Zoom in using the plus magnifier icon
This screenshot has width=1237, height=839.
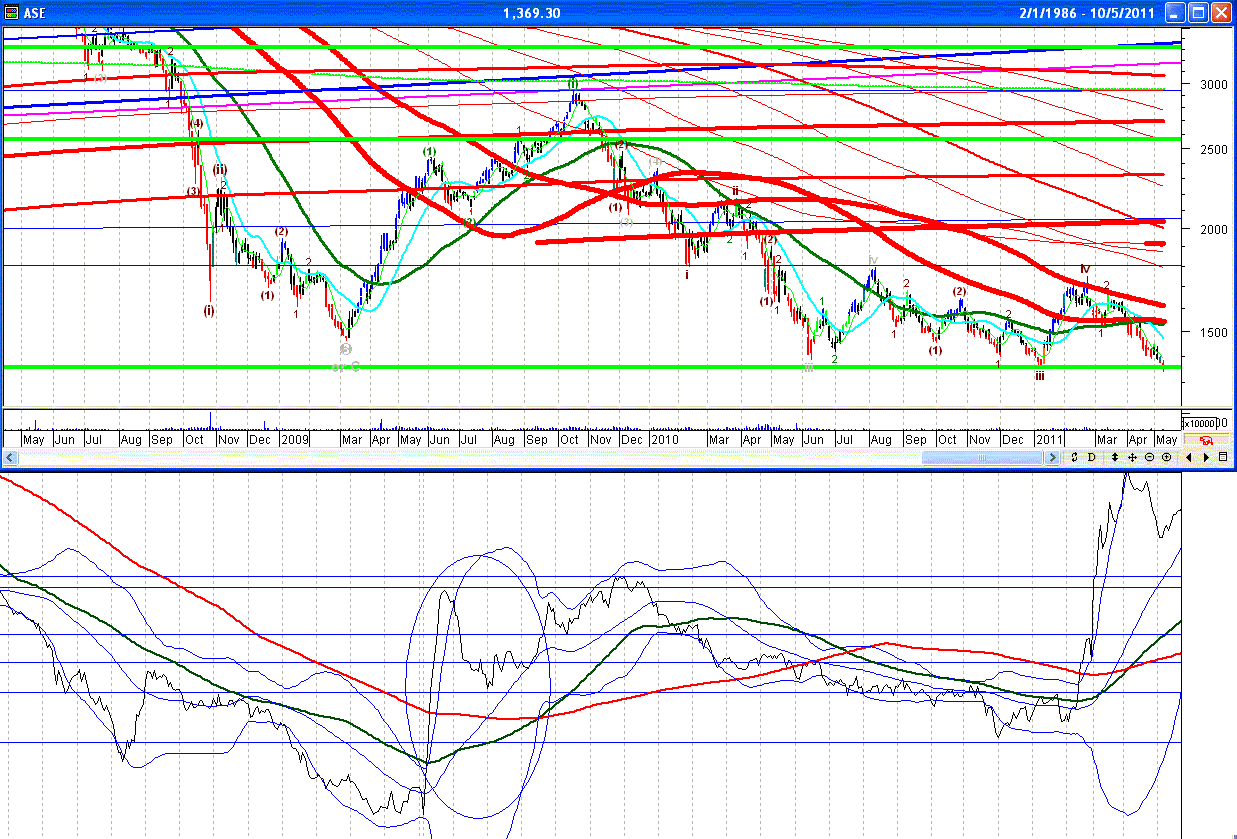click(x=1166, y=457)
